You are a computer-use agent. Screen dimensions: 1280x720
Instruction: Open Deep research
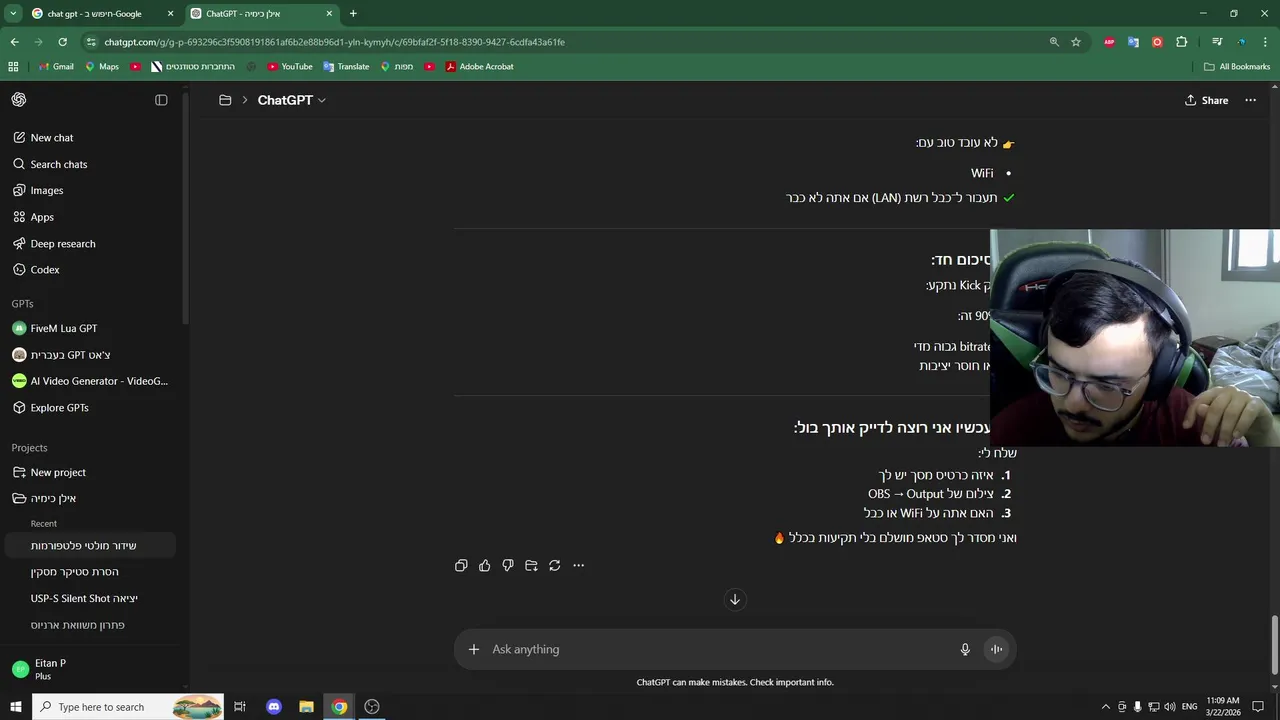[x=90, y=244]
